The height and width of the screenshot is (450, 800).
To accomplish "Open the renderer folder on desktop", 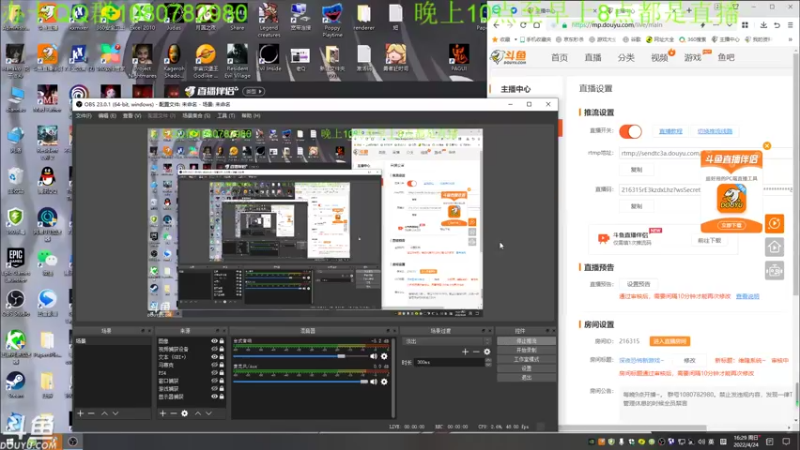I will tap(364, 17).
